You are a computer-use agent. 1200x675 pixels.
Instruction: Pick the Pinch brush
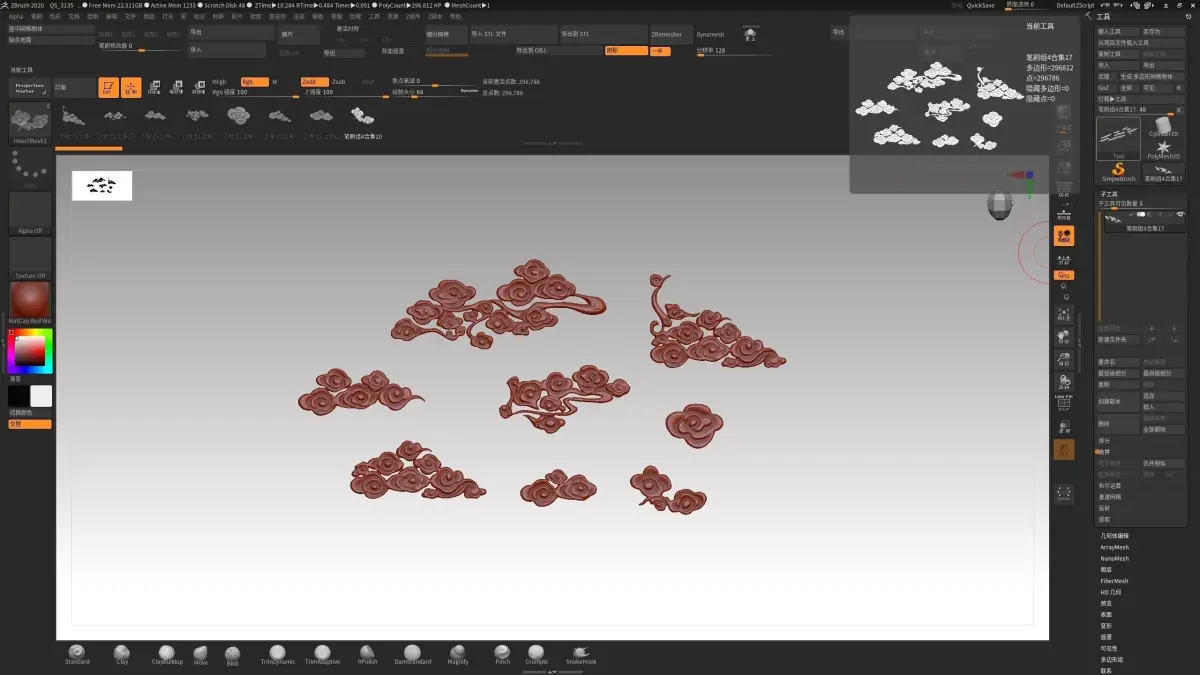click(x=502, y=655)
